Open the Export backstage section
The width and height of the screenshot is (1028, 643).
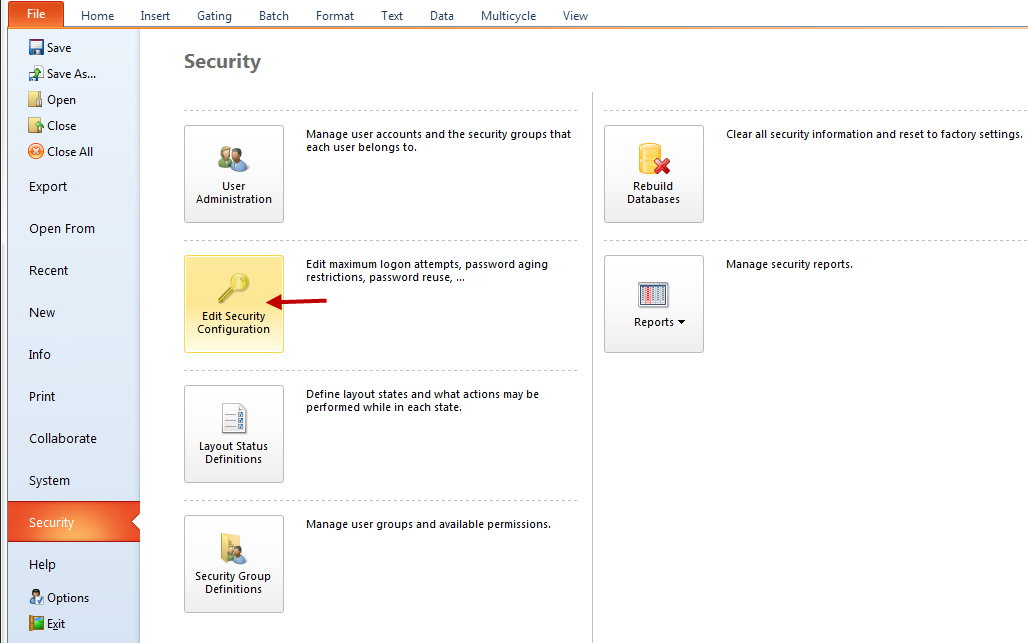point(48,187)
